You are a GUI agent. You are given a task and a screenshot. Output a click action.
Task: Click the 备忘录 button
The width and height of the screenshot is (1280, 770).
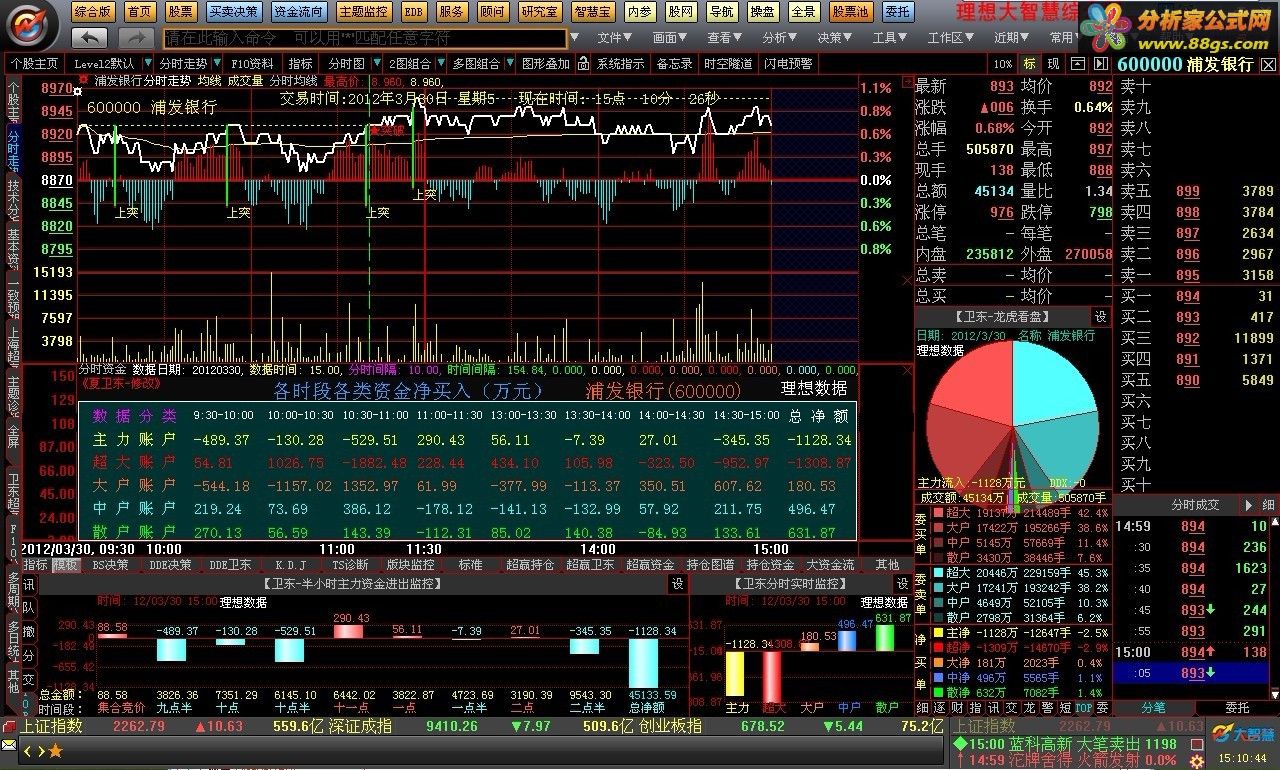click(675, 63)
